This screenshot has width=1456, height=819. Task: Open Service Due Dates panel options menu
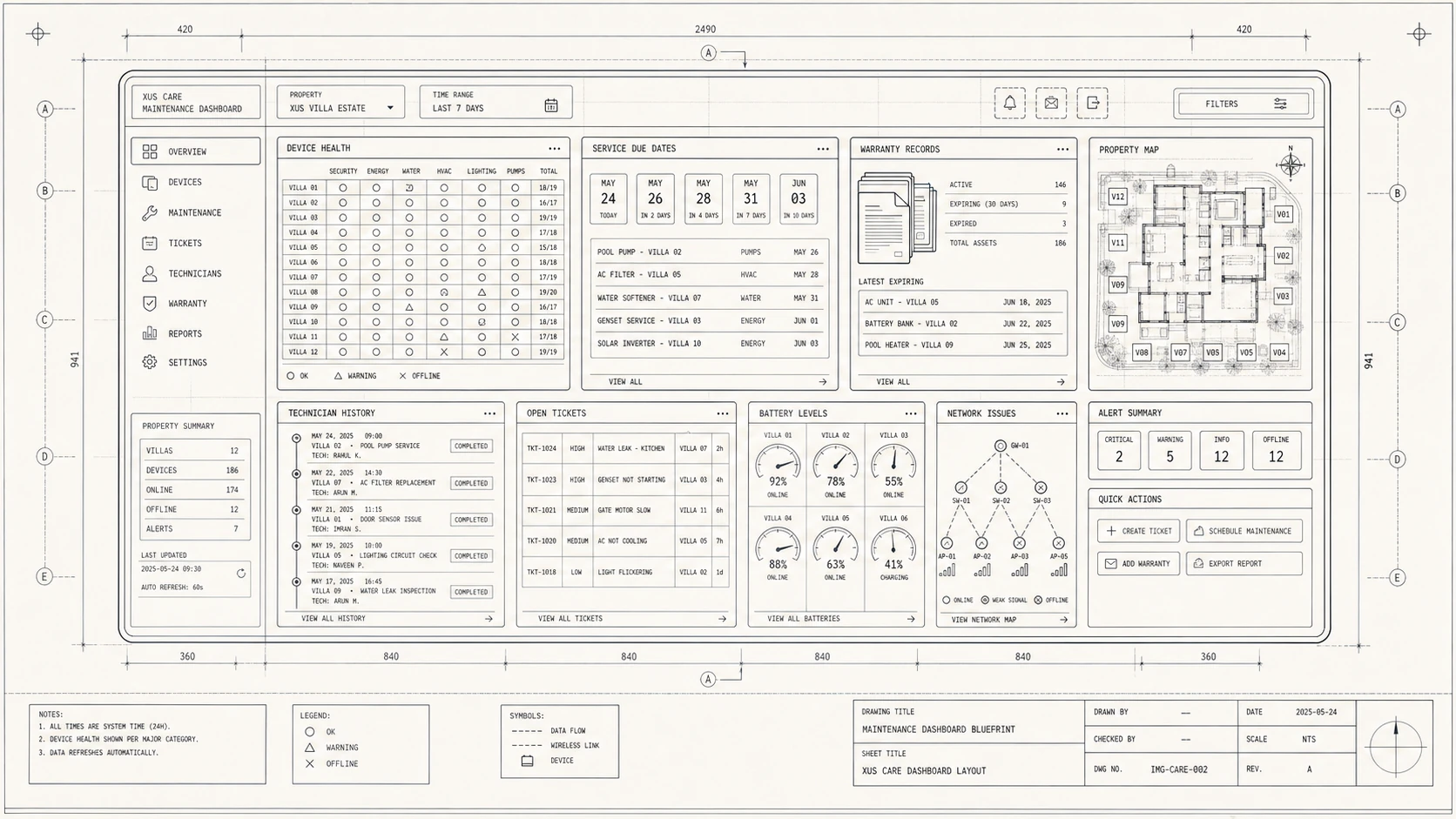point(823,149)
